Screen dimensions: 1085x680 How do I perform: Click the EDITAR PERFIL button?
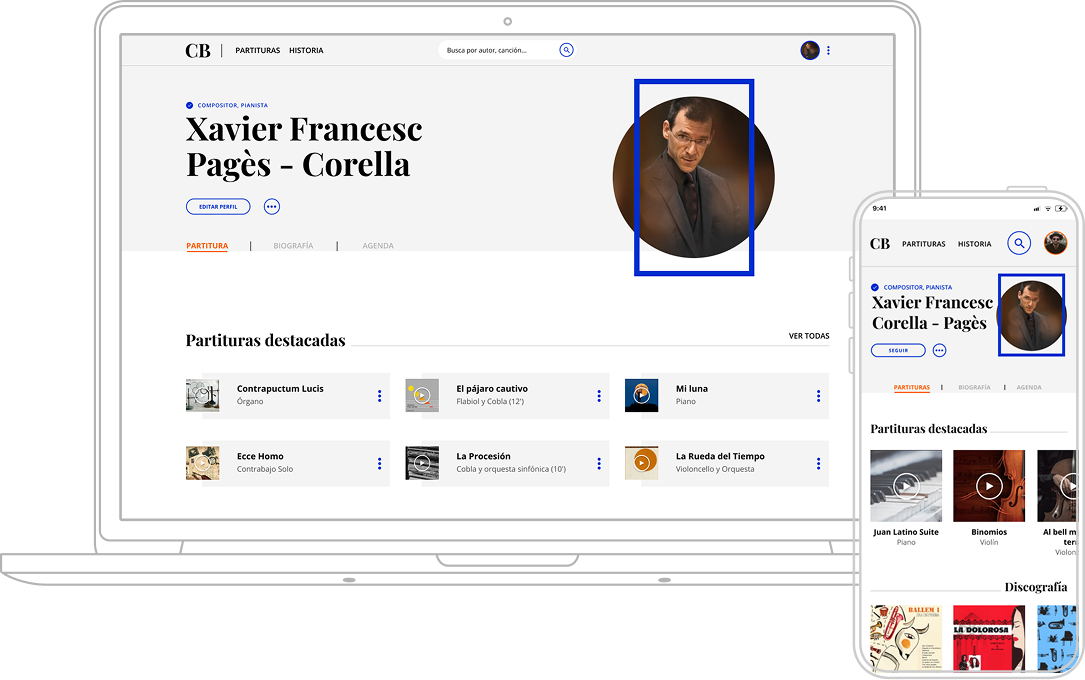218,206
